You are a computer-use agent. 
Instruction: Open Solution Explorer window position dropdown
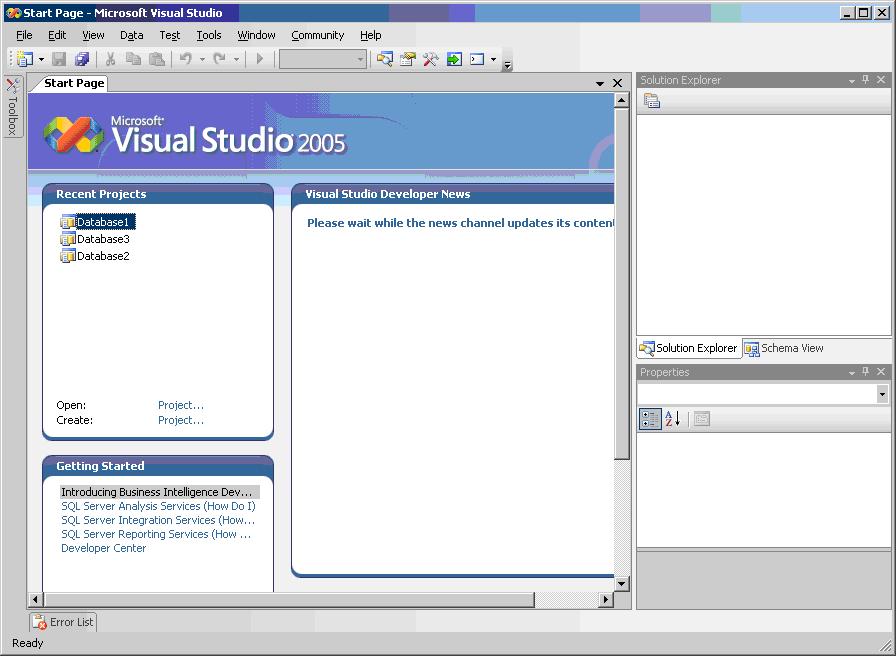coord(852,81)
